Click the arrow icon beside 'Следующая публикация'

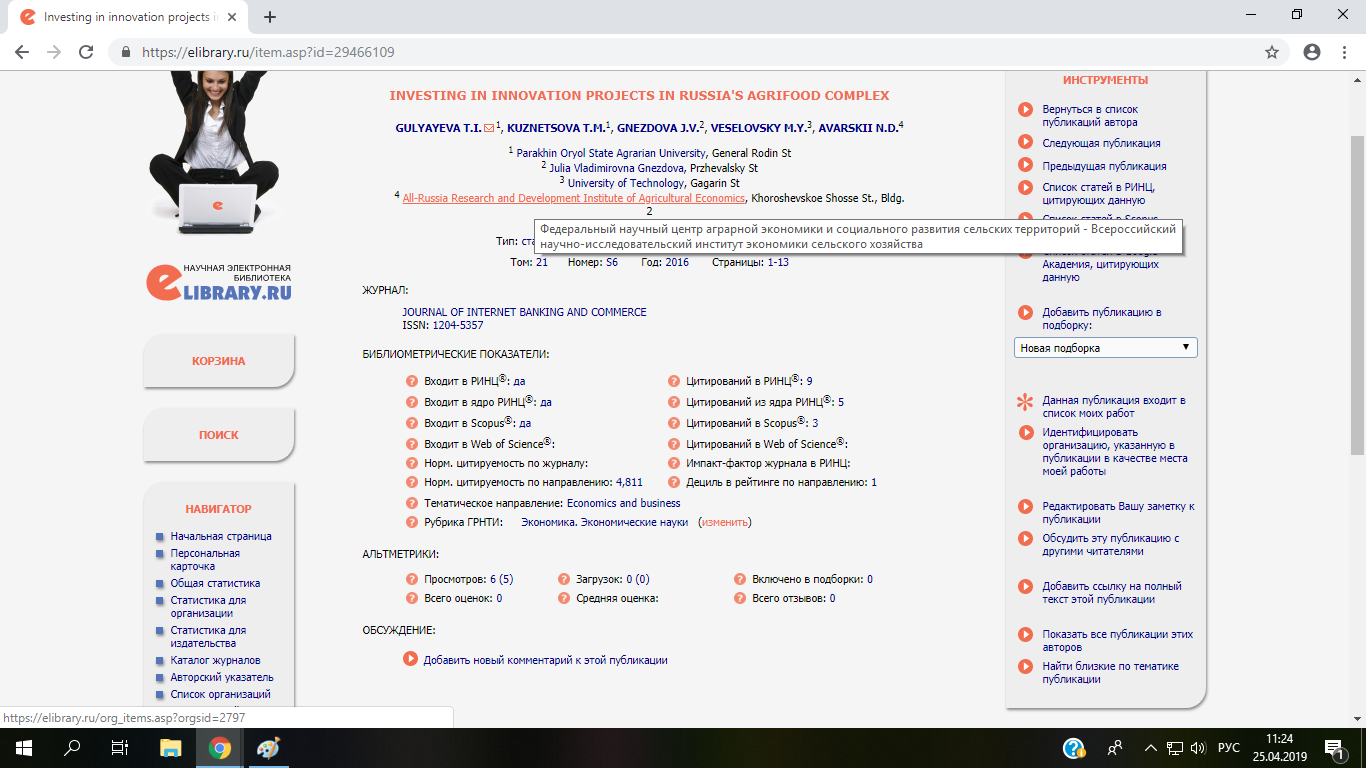point(1025,143)
